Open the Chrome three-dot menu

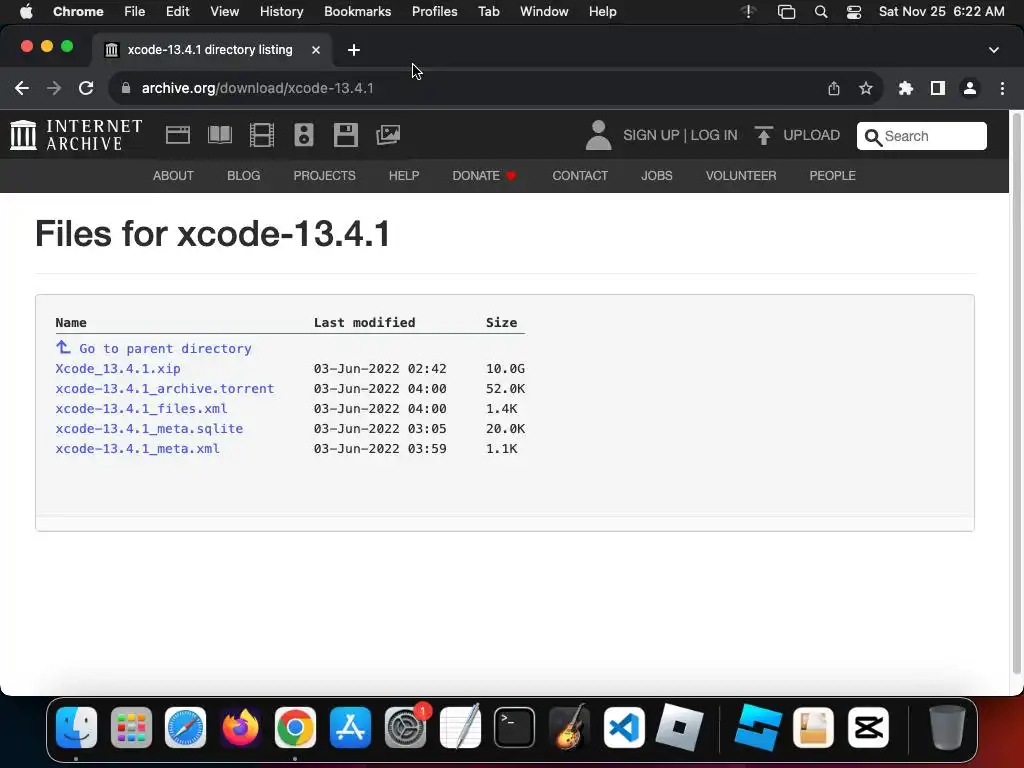(1002, 88)
